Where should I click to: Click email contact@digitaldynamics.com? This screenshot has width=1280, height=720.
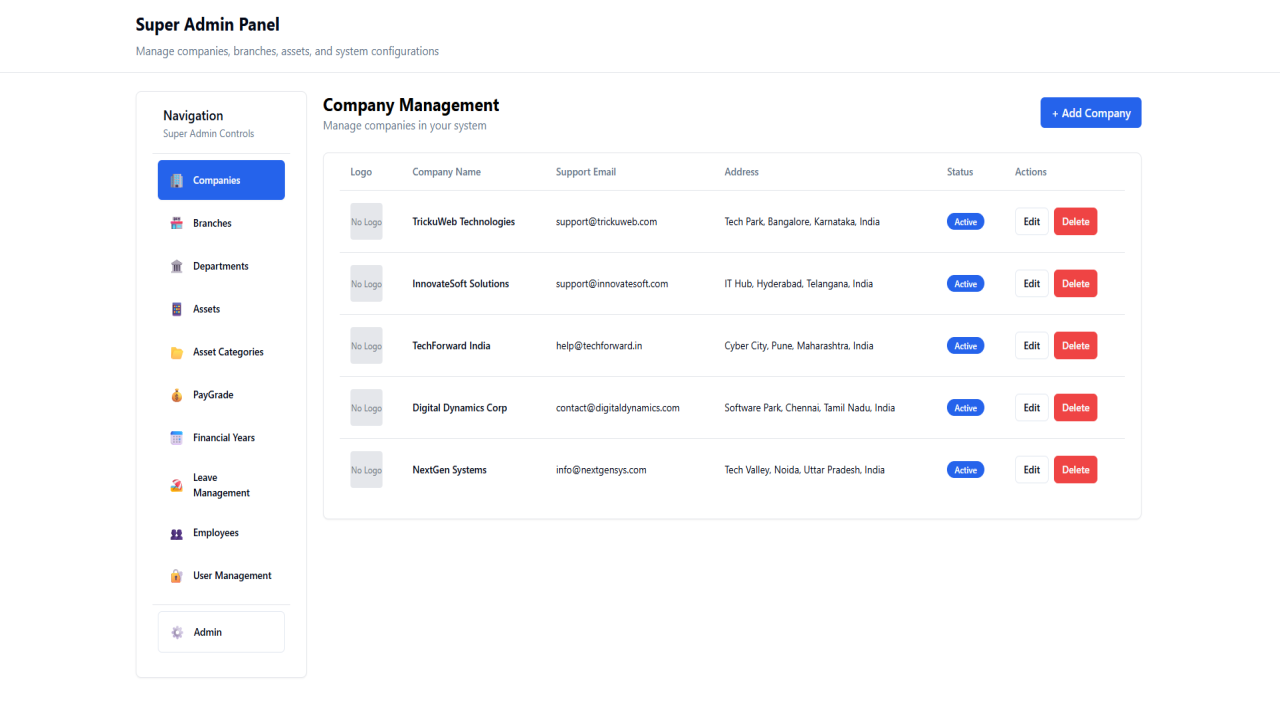pyautogui.click(x=618, y=408)
